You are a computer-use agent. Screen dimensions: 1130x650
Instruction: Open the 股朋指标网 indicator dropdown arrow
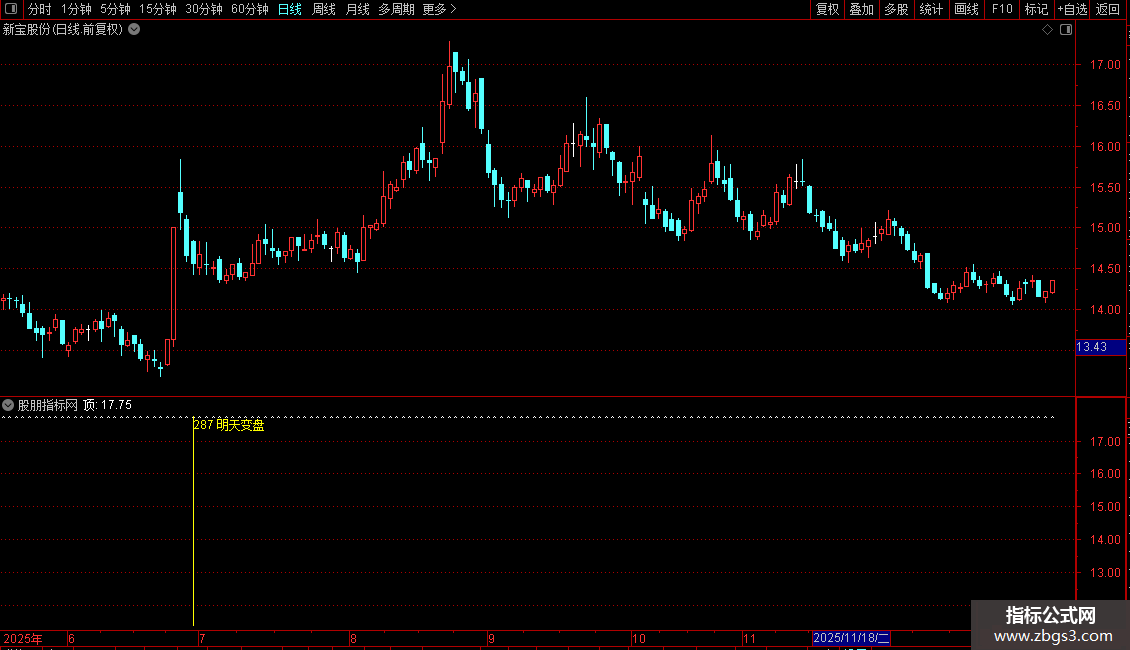click(x=8, y=406)
